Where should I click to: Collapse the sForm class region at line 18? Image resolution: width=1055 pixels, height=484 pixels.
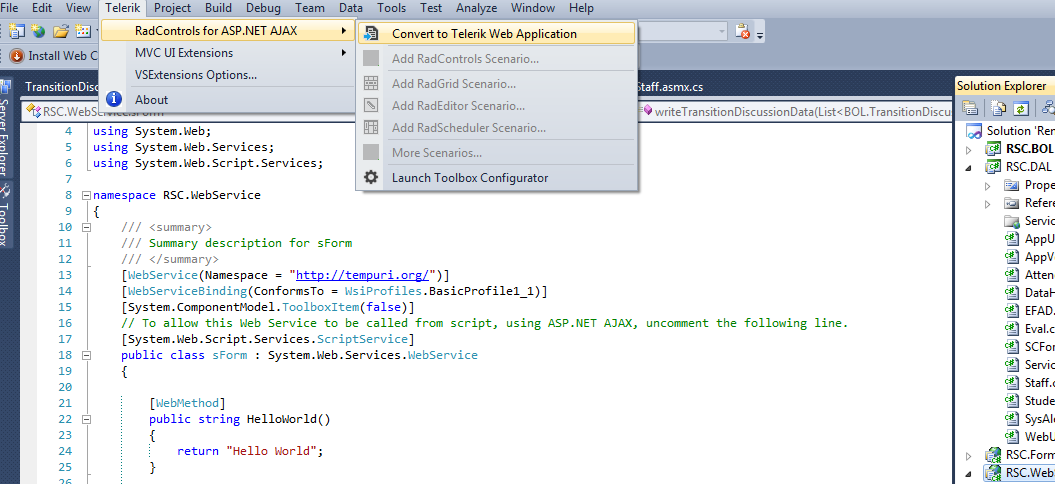pyautogui.click(x=85, y=355)
